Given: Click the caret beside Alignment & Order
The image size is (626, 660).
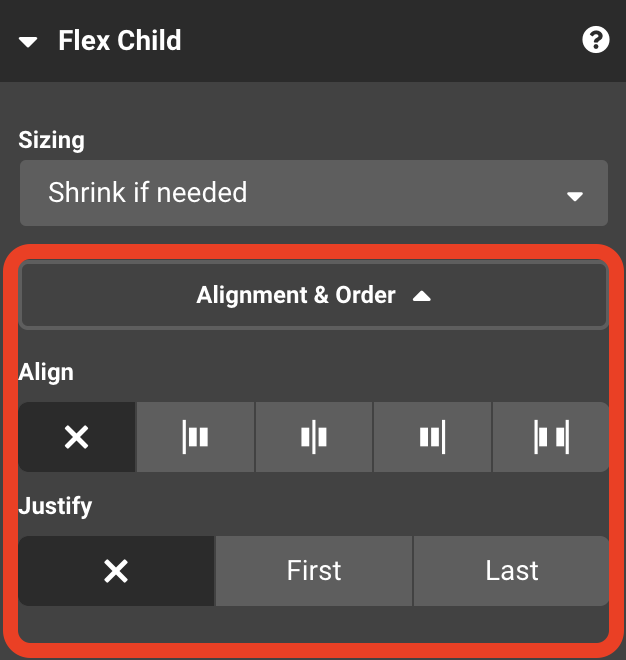Looking at the screenshot, I should pos(422,296).
